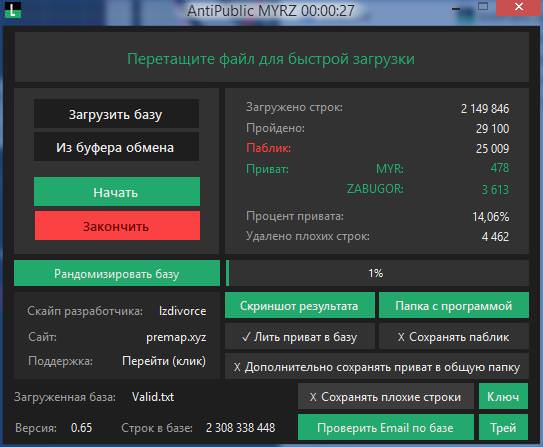Click the 'Загрузить базу' button
Viewport: 543px width, 447px height.
point(116,114)
